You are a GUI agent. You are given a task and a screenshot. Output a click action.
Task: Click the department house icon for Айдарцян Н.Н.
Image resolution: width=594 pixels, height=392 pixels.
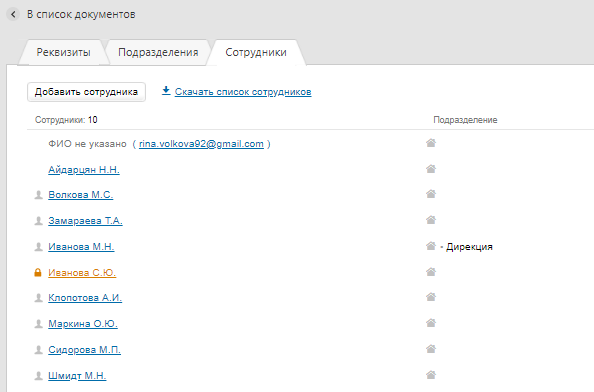pyautogui.click(x=431, y=169)
